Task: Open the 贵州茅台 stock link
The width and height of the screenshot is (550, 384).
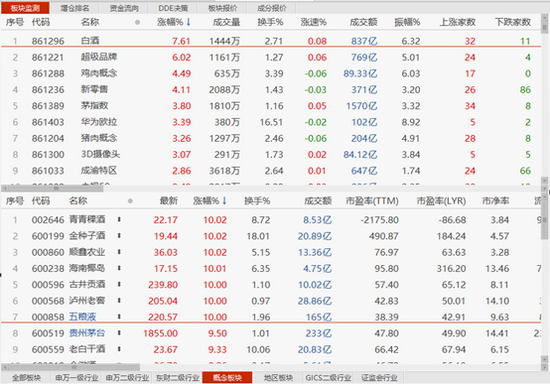Action: (87, 333)
